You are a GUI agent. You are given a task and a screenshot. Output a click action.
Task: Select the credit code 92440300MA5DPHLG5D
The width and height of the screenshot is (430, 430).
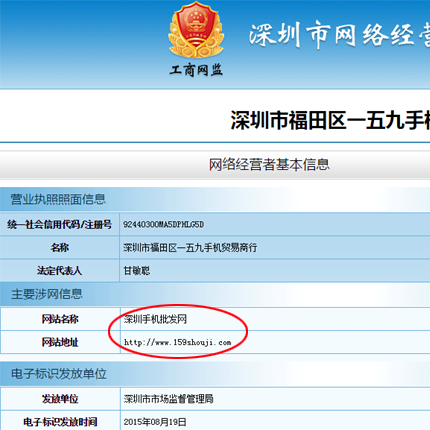164,225
